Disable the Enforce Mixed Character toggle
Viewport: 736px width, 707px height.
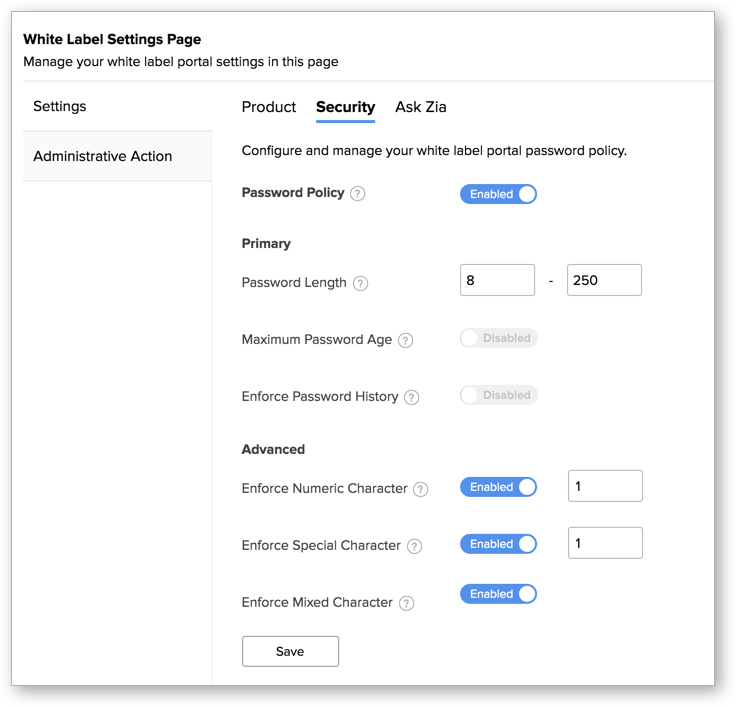(498, 594)
